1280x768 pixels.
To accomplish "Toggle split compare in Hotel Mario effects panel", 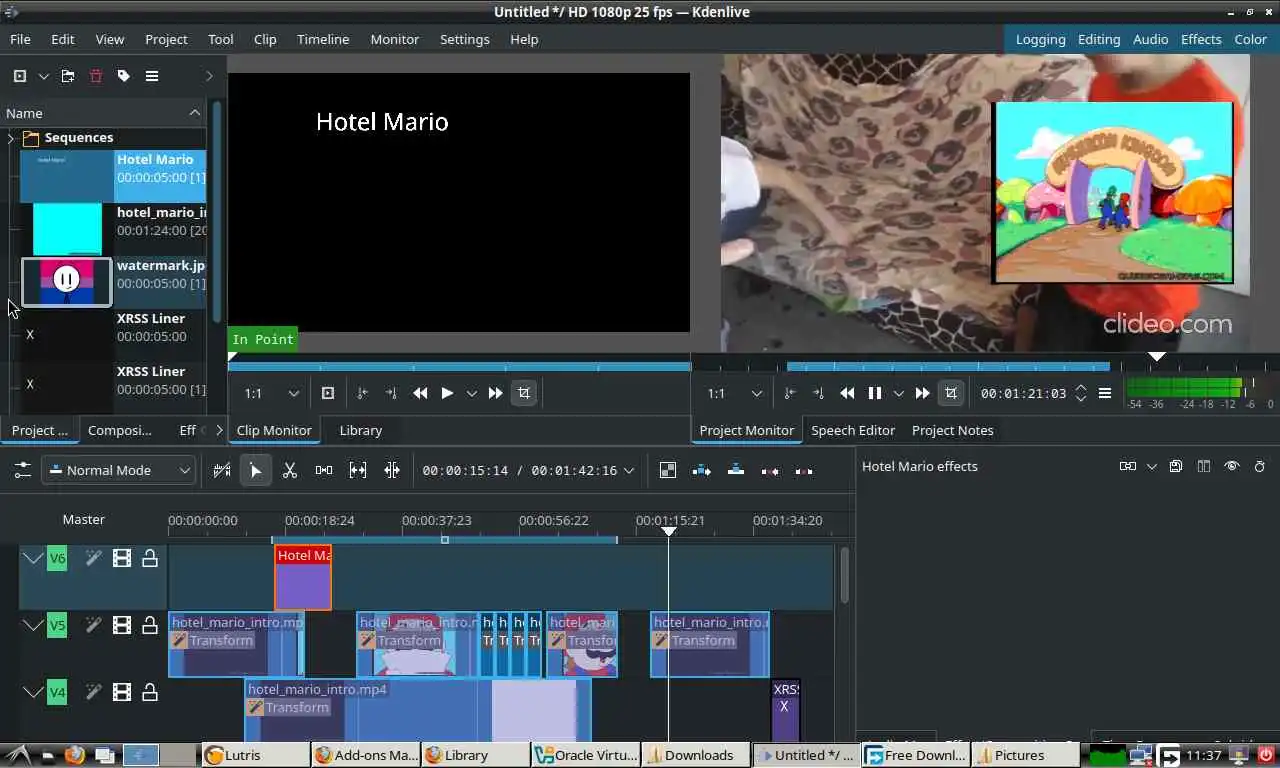I will (x=1204, y=466).
